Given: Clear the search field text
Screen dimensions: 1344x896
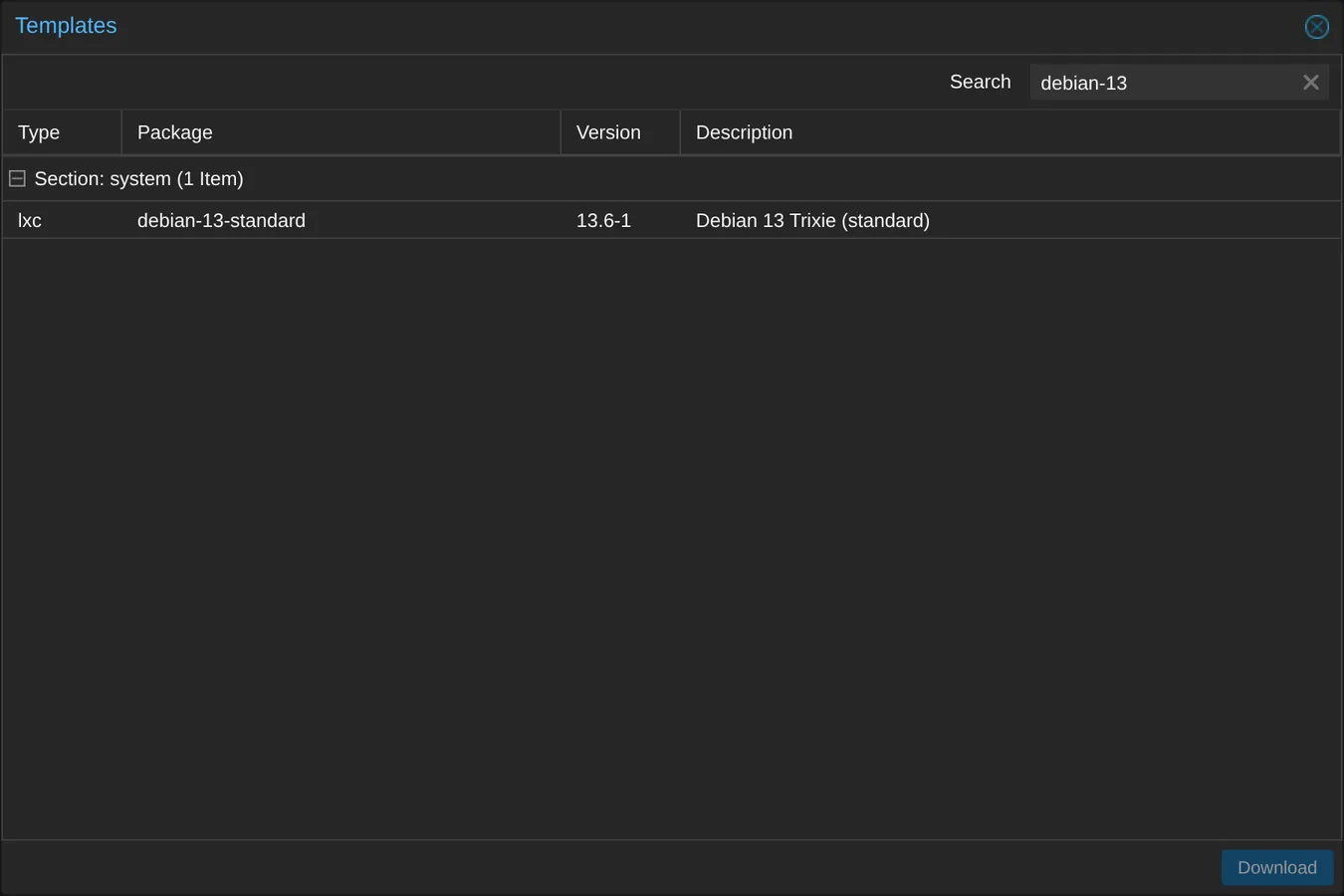Looking at the screenshot, I should pyautogui.click(x=1310, y=83).
